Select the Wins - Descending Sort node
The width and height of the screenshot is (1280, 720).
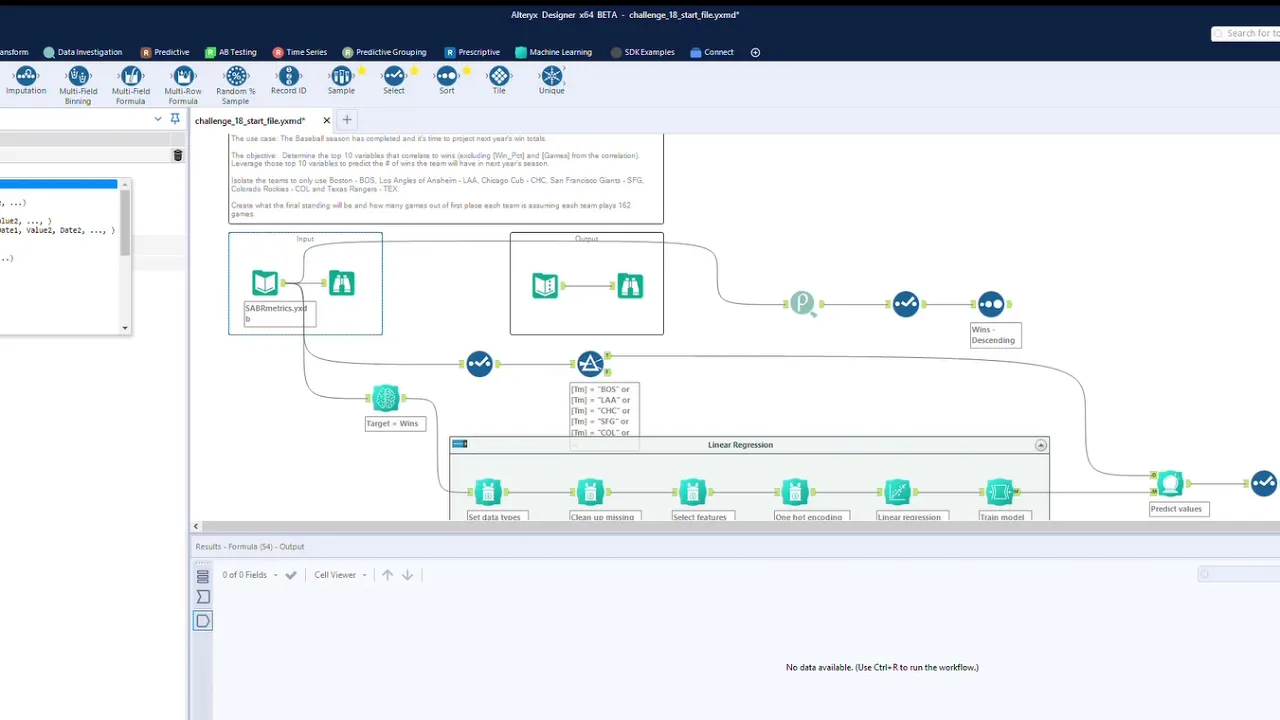coord(990,304)
